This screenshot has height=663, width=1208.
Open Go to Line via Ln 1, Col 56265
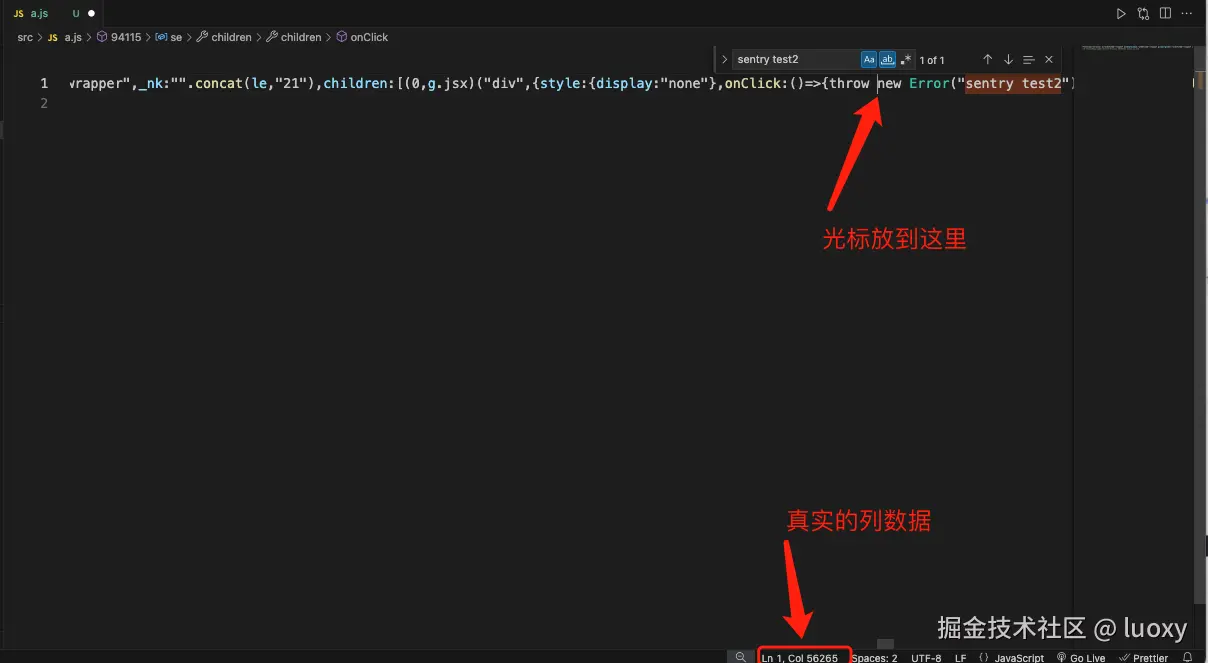click(x=800, y=658)
